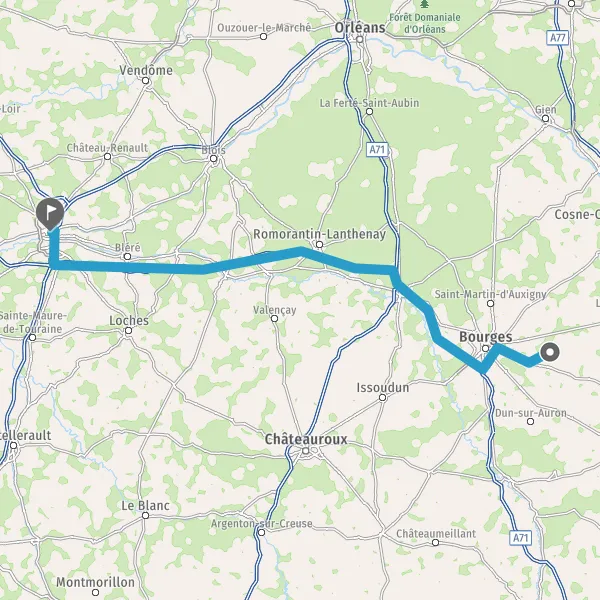The width and height of the screenshot is (600, 600).
Task: Click the Orléans city dot marker
Action: [360, 39]
